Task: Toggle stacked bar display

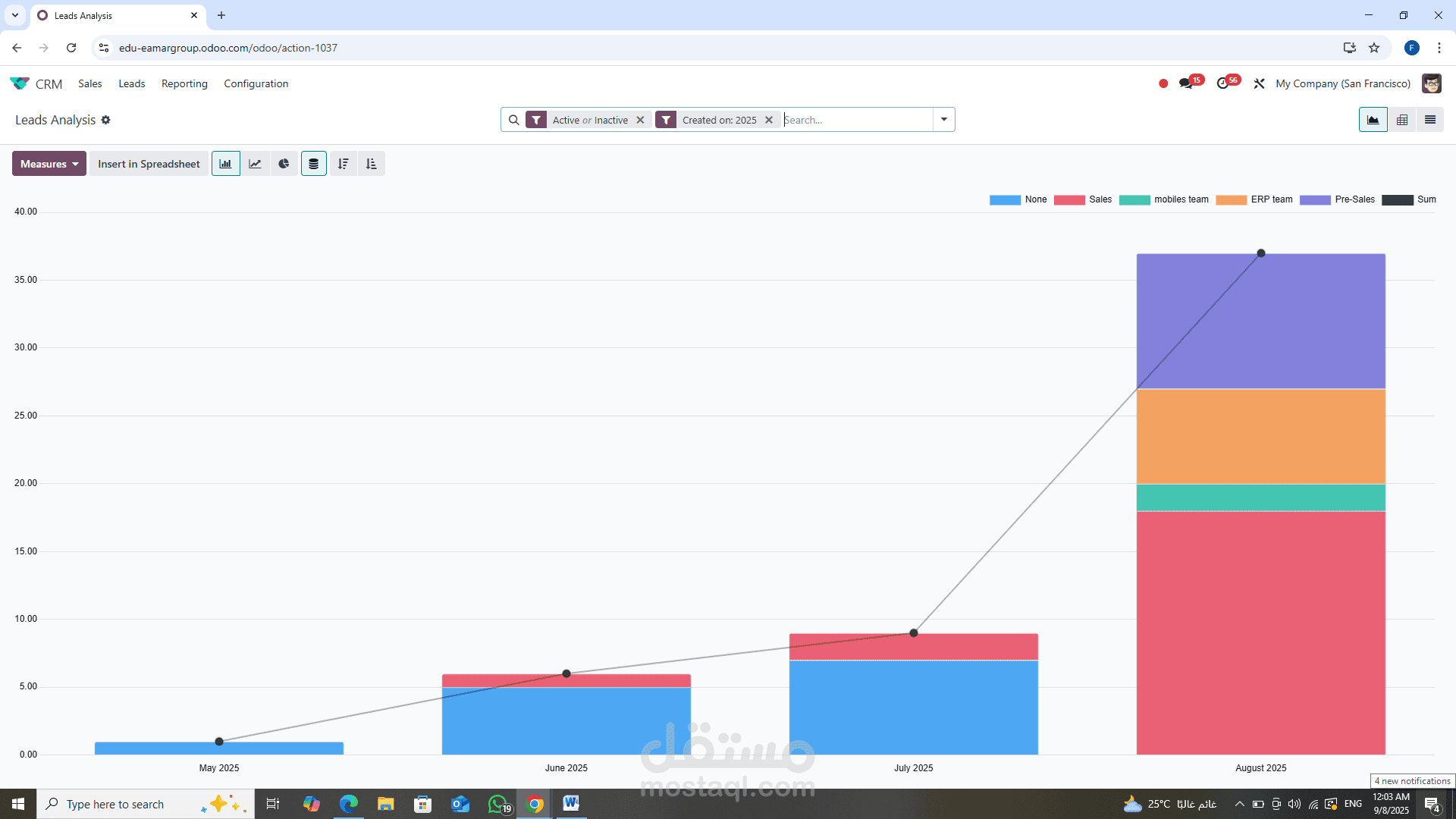Action: pos(313,164)
